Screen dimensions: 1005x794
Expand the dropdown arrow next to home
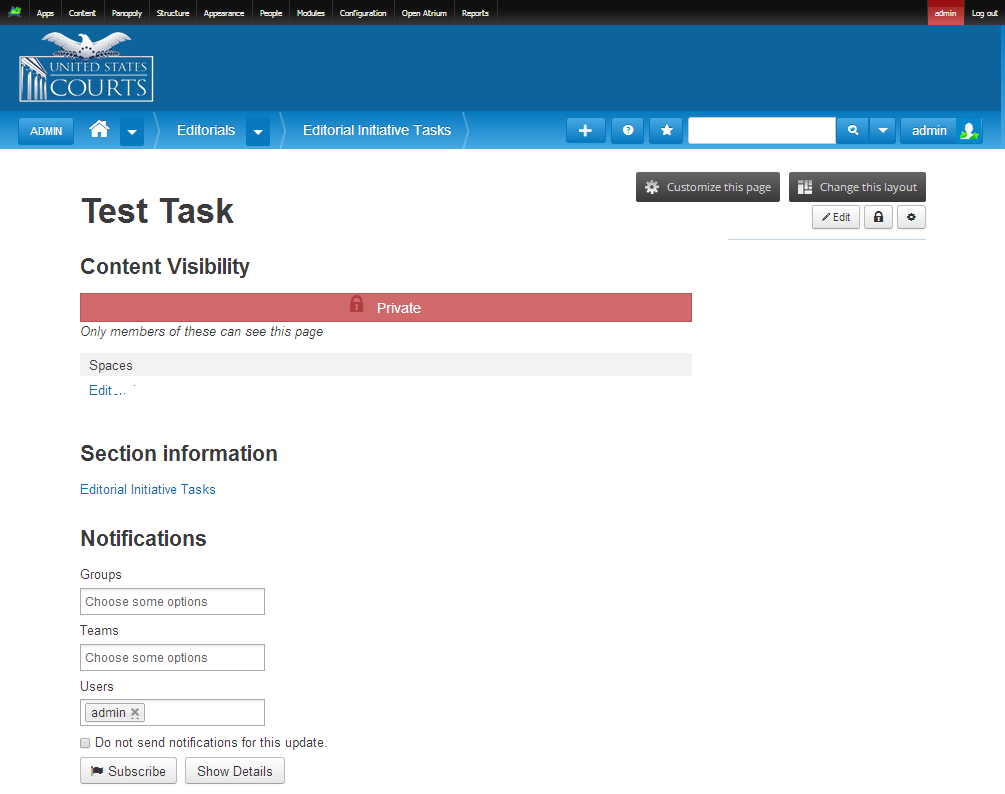click(131, 131)
